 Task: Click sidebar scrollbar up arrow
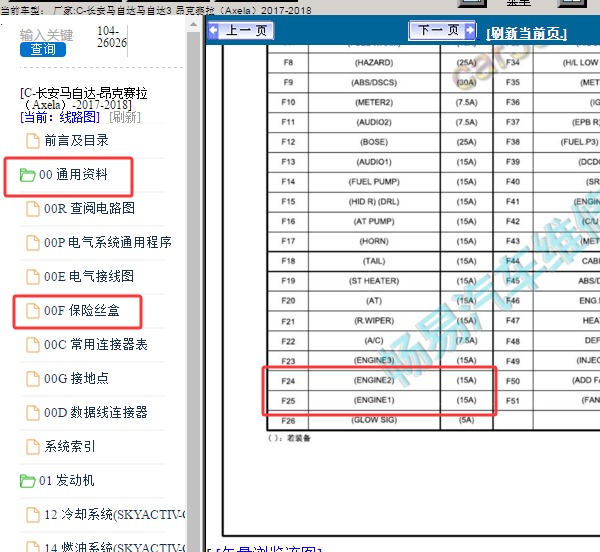tap(194, 25)
